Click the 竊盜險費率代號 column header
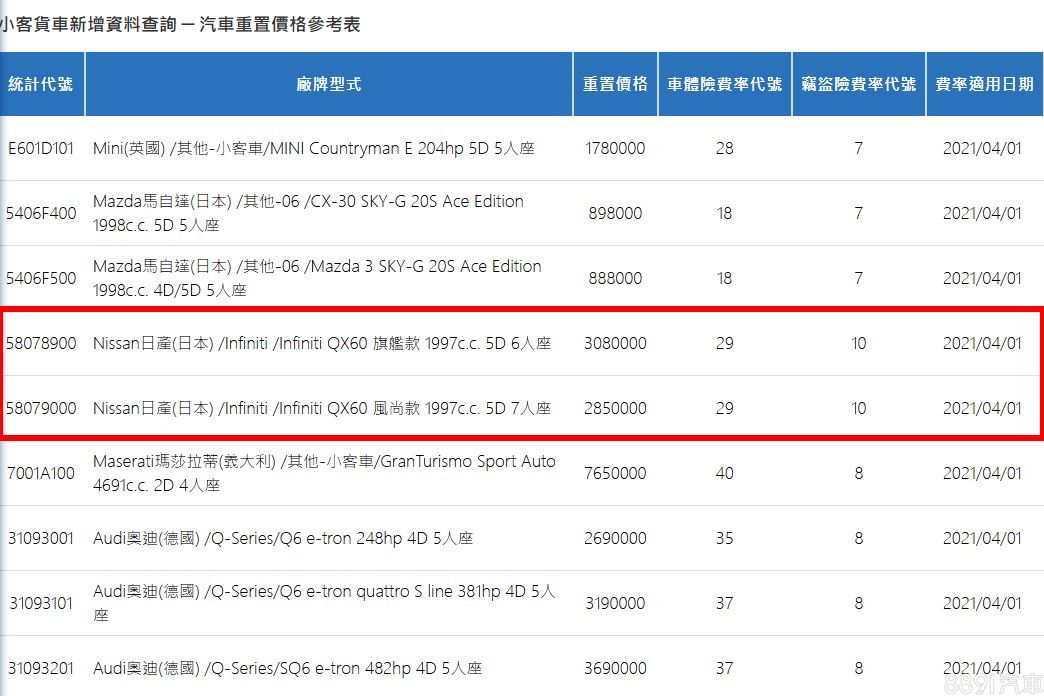 point(858,85)
